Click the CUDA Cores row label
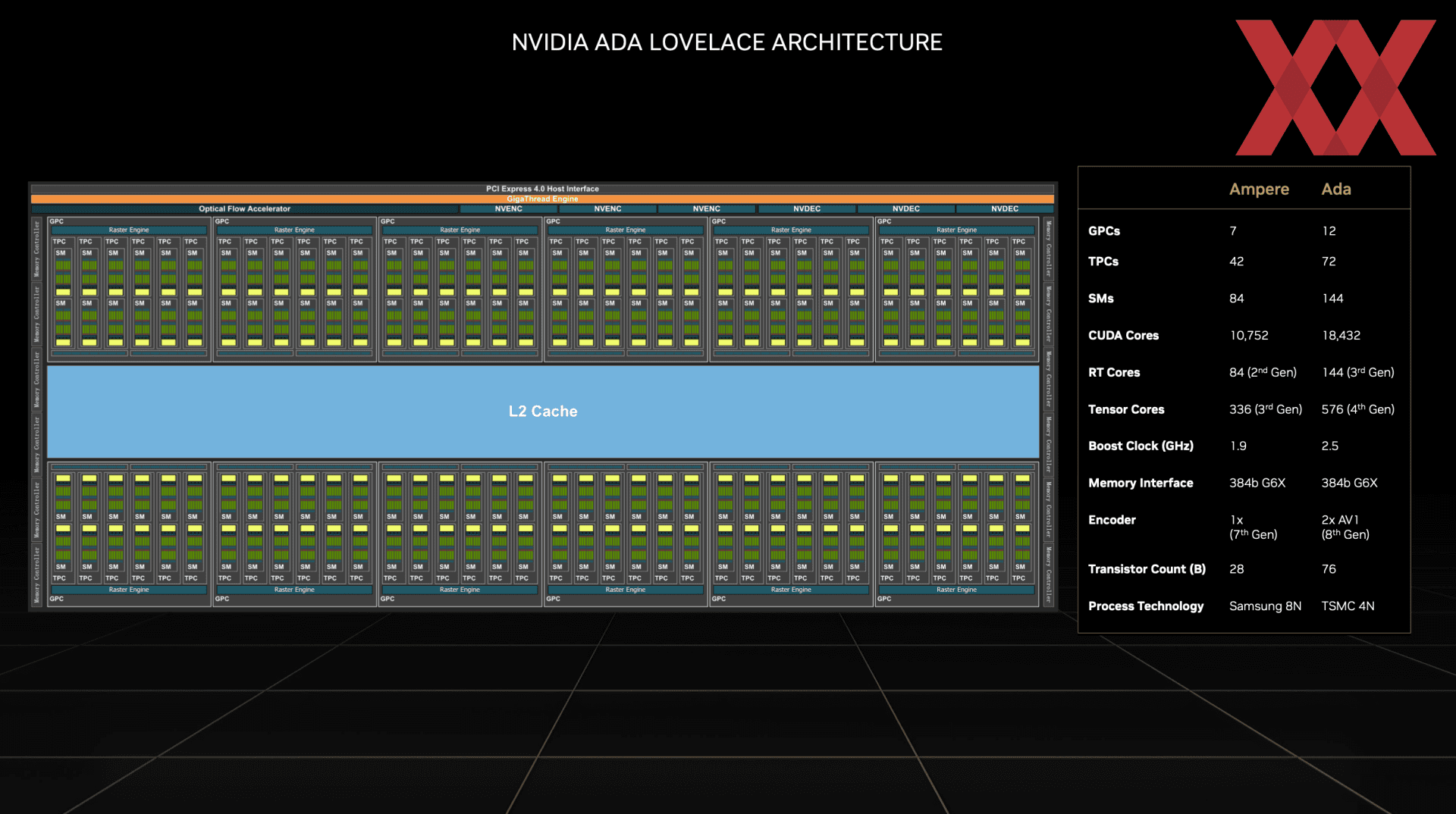1456x814 pixels. pos(1123,335)
